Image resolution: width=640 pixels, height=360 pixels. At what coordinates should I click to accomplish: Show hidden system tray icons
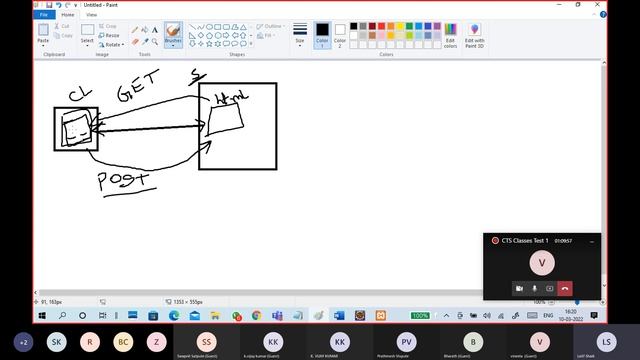[447, 316]
